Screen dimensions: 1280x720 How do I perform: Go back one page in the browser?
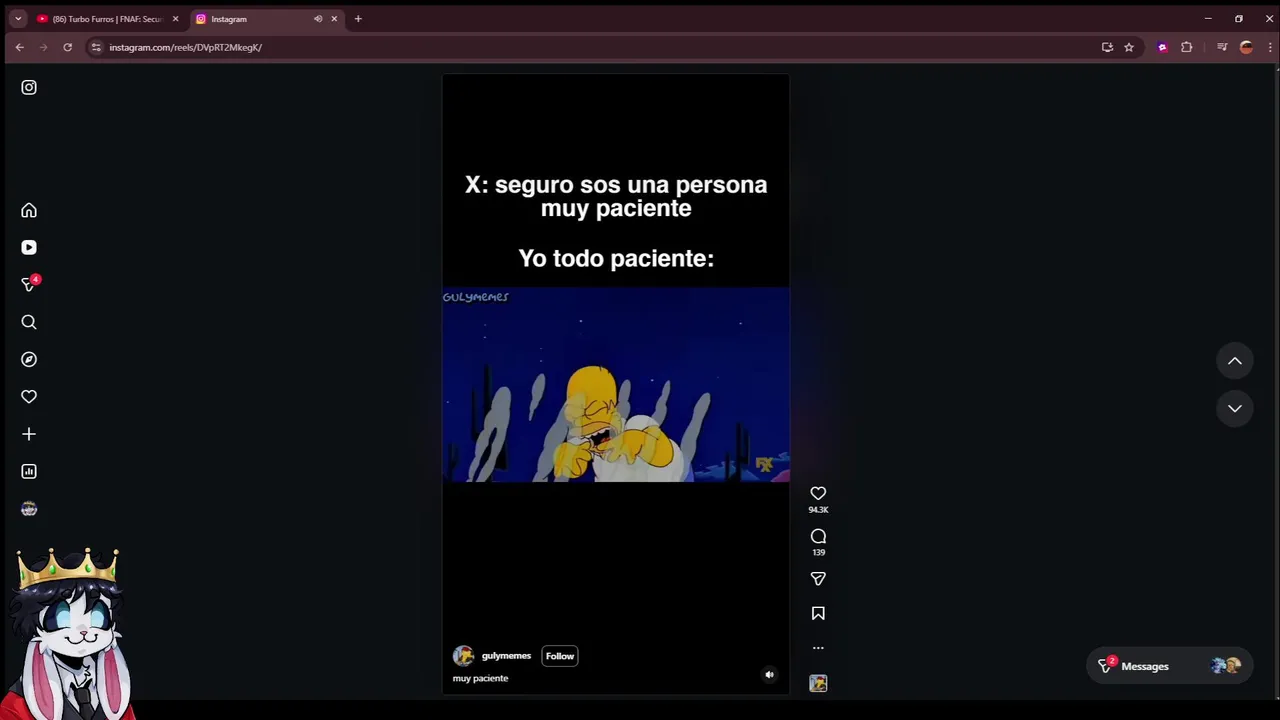coord(19,47)
